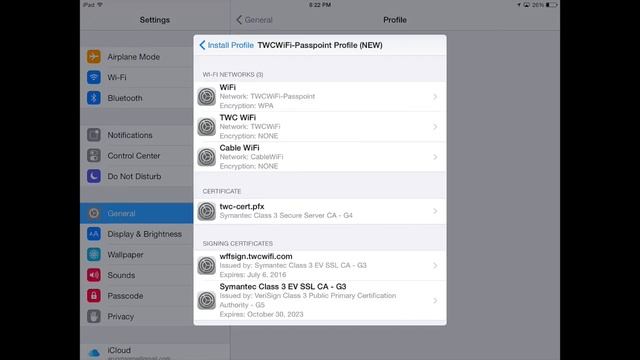
Task: Tap the General gear icon in sidebar
Action: 93,213
